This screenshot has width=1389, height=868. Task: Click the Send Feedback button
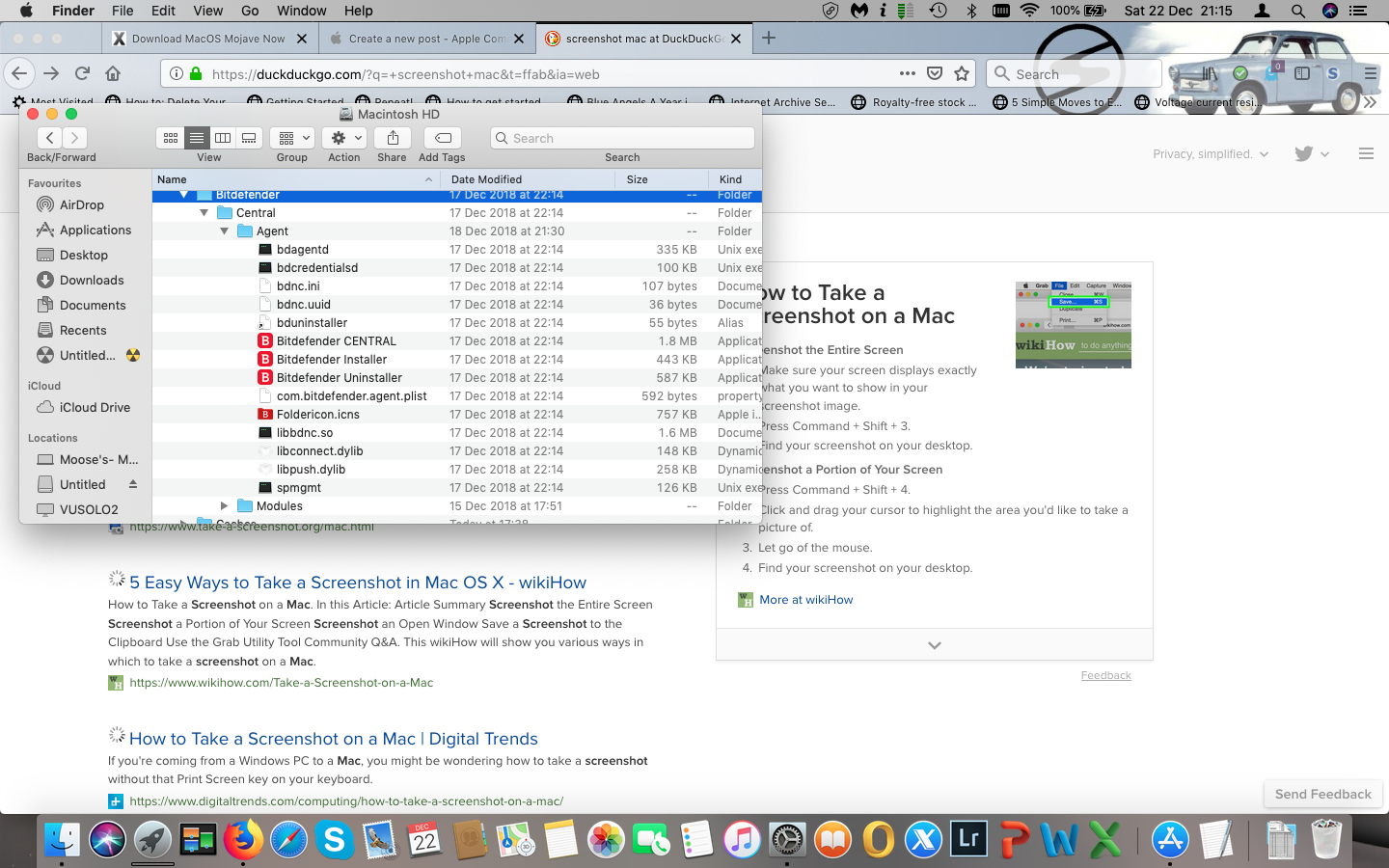coord(1323,794)
